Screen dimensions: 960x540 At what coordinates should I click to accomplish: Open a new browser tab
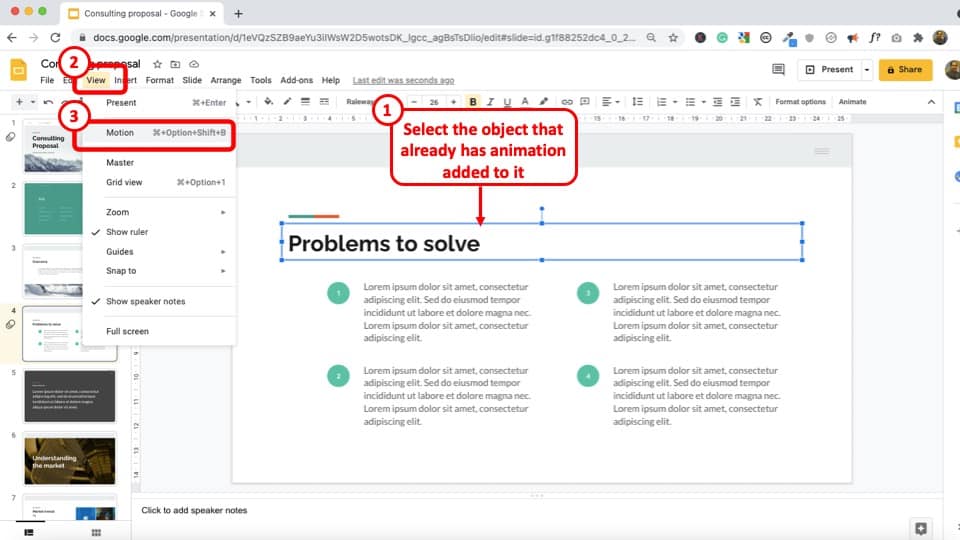click(238, 13)
